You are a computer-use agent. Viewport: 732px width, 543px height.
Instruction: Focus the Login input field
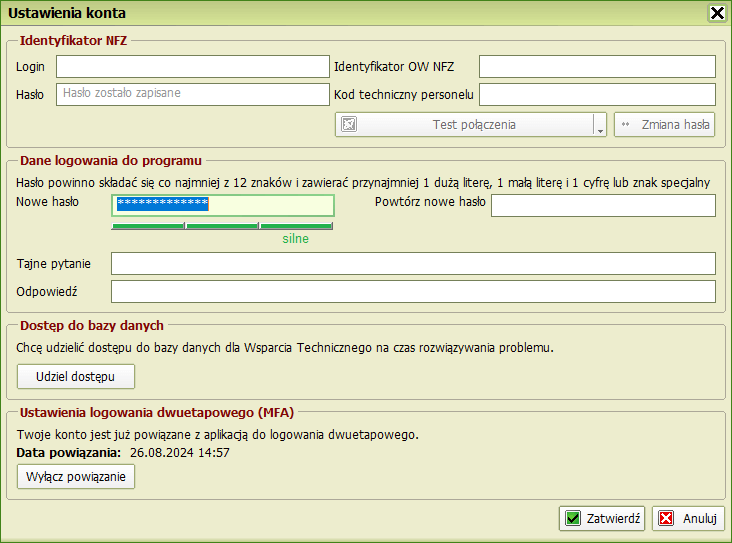click(192, 67)
